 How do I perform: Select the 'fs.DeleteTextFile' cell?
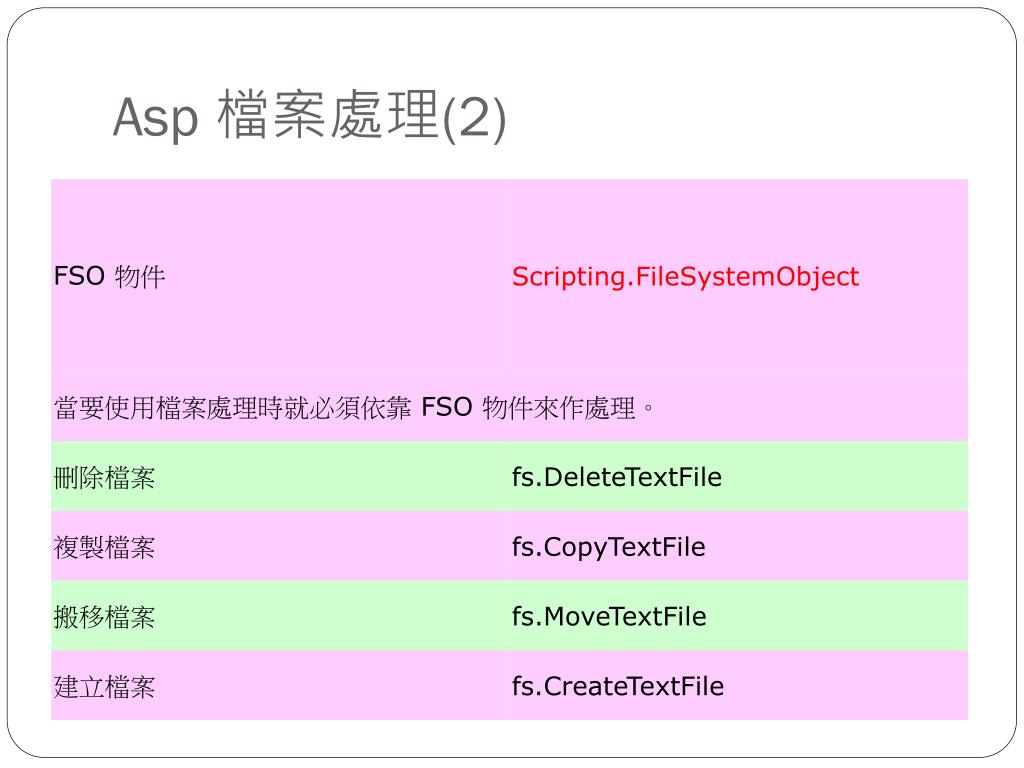739,477
